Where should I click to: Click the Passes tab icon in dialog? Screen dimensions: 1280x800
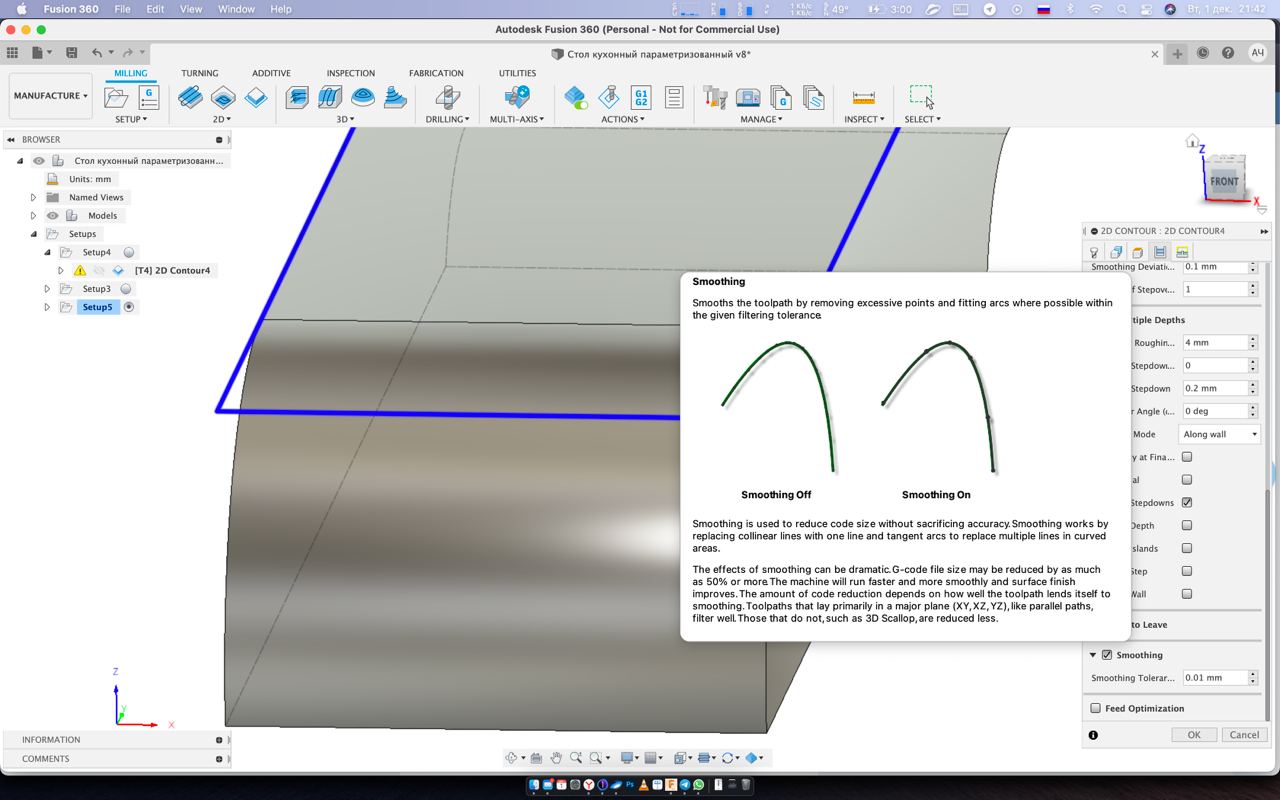1160,252
